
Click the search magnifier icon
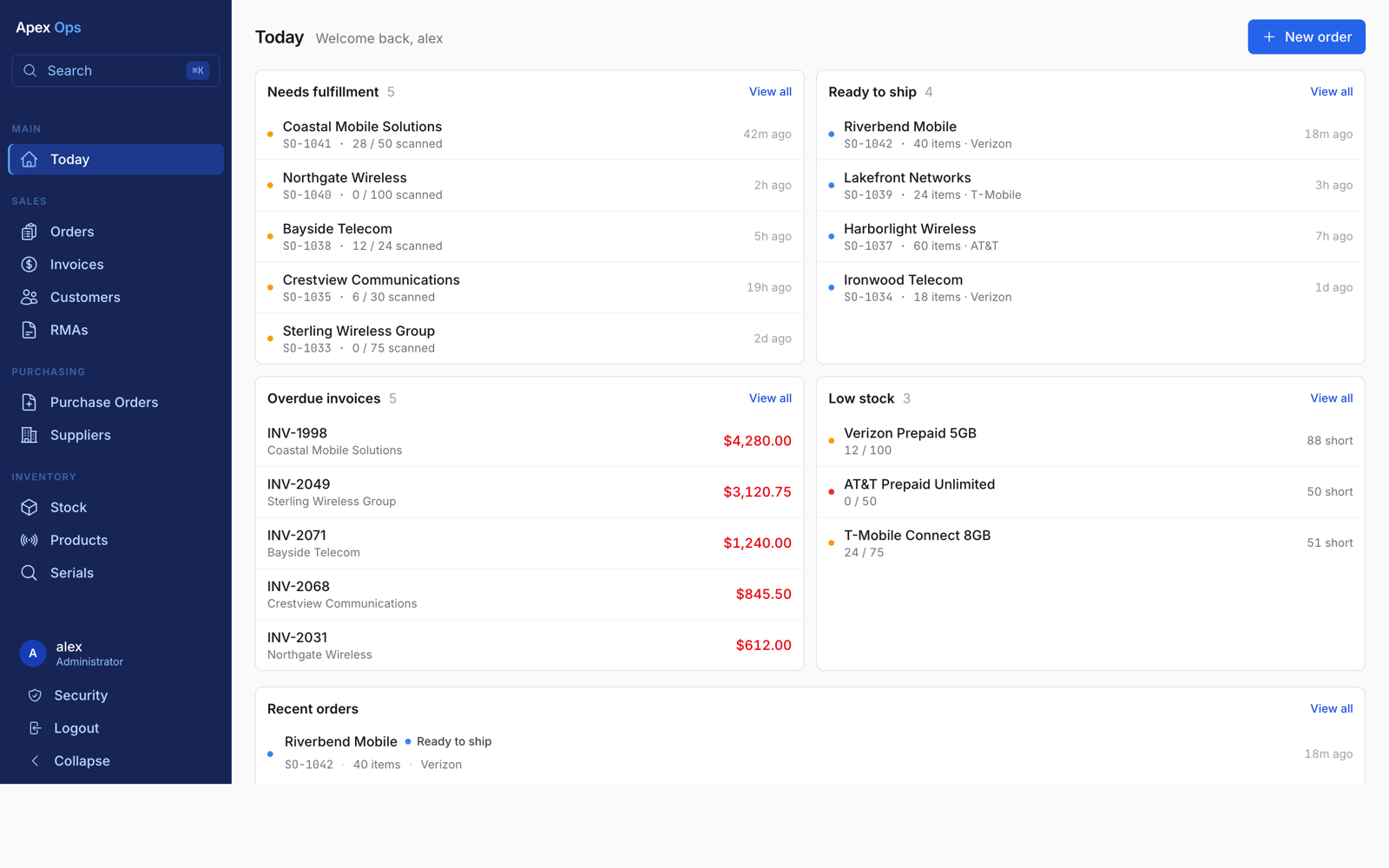tap(30, 70)
